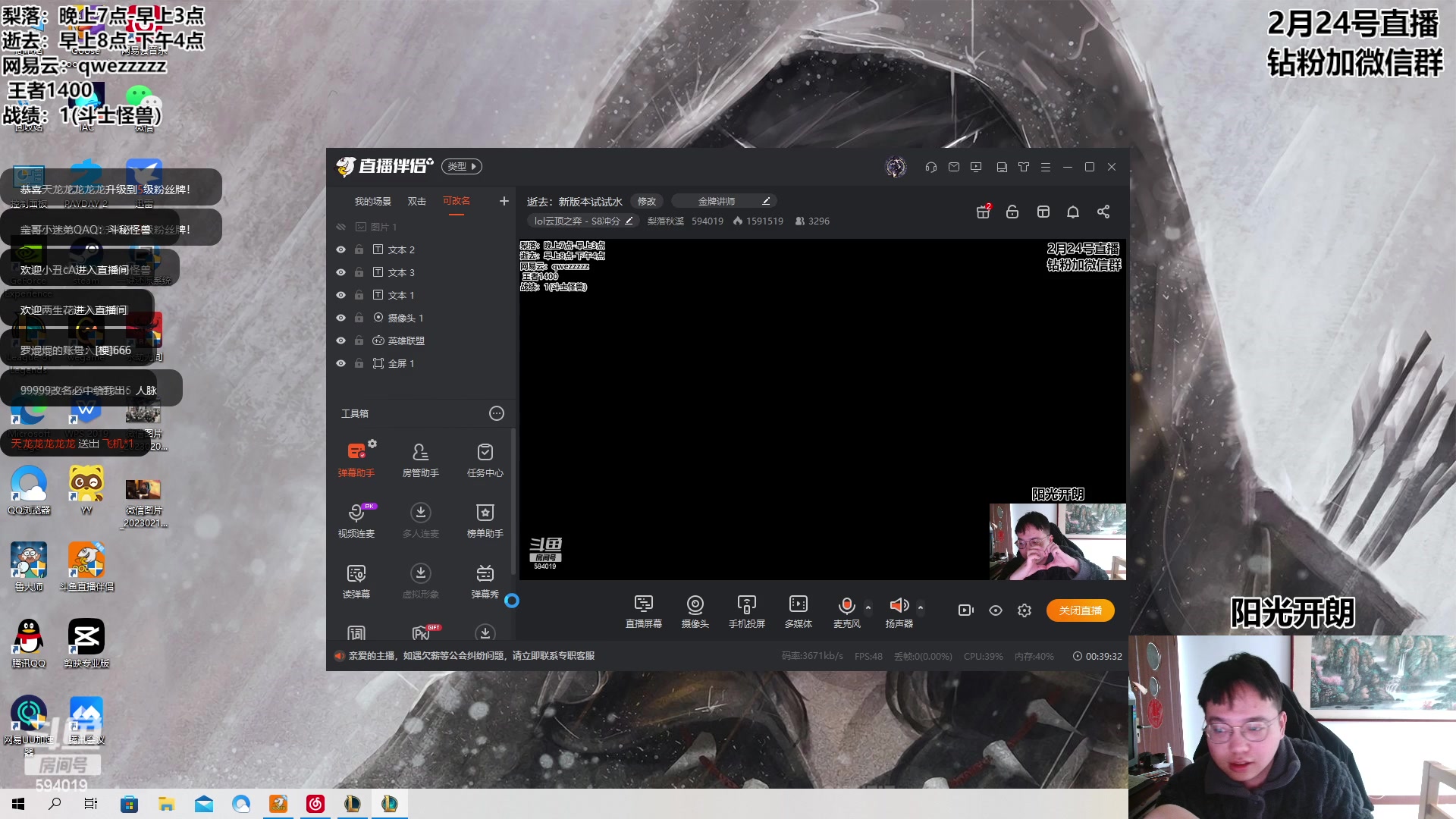Click the skin shirt icon in title bar
The height and width of the screenshot is (819, 1456).
click(x=1023, y=167)
